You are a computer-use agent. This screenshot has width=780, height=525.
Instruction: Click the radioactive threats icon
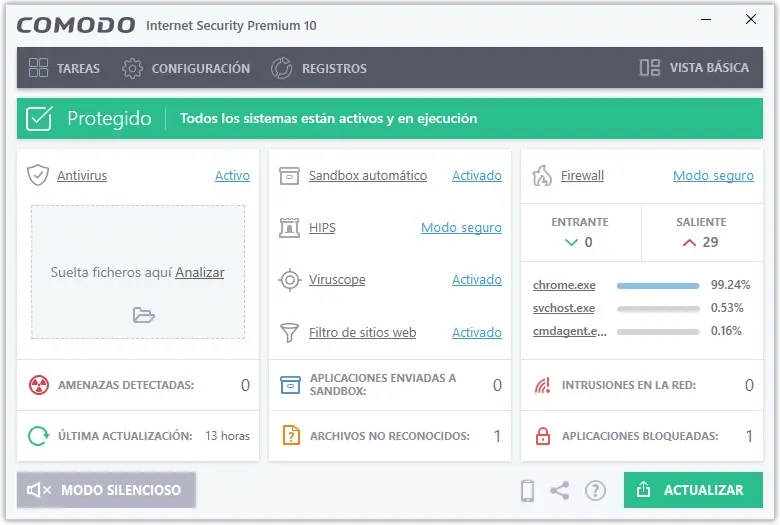pyautogui.click(x=39, y=385)
